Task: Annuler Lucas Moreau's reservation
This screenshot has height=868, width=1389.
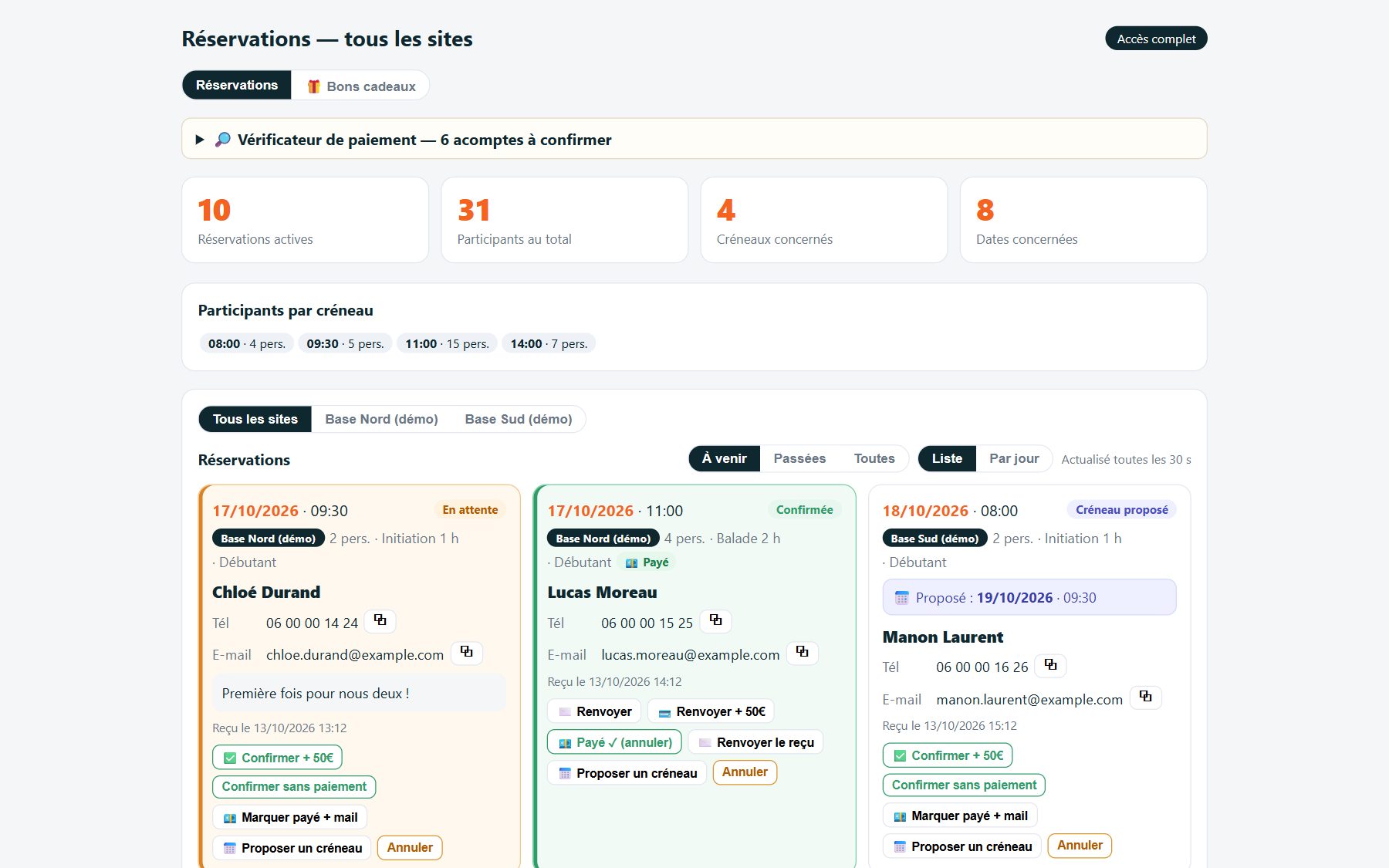Action: 745,772
